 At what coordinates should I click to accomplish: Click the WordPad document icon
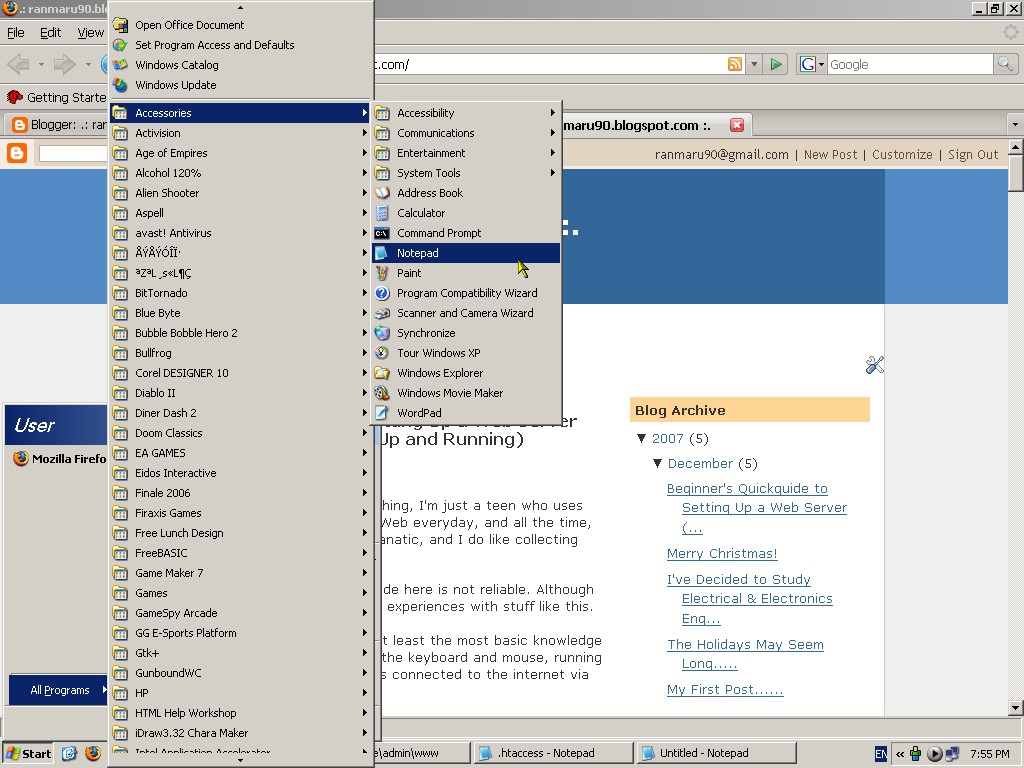[382, 413]
